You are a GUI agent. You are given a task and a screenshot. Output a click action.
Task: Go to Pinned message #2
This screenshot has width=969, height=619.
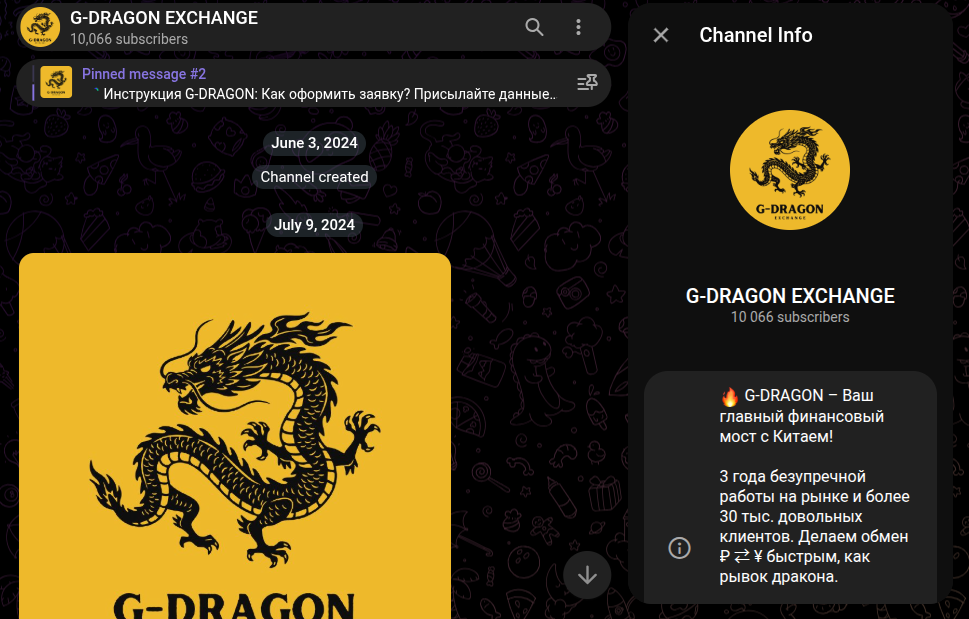coord(144,74)
